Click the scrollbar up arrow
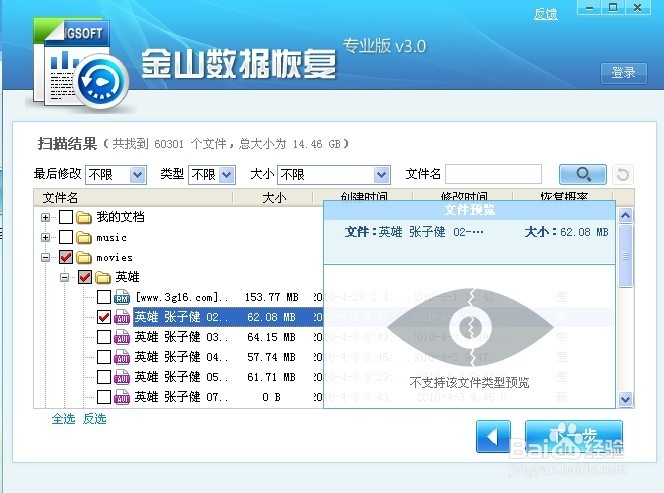Screen dimensions: 664x493 [625, 216]
